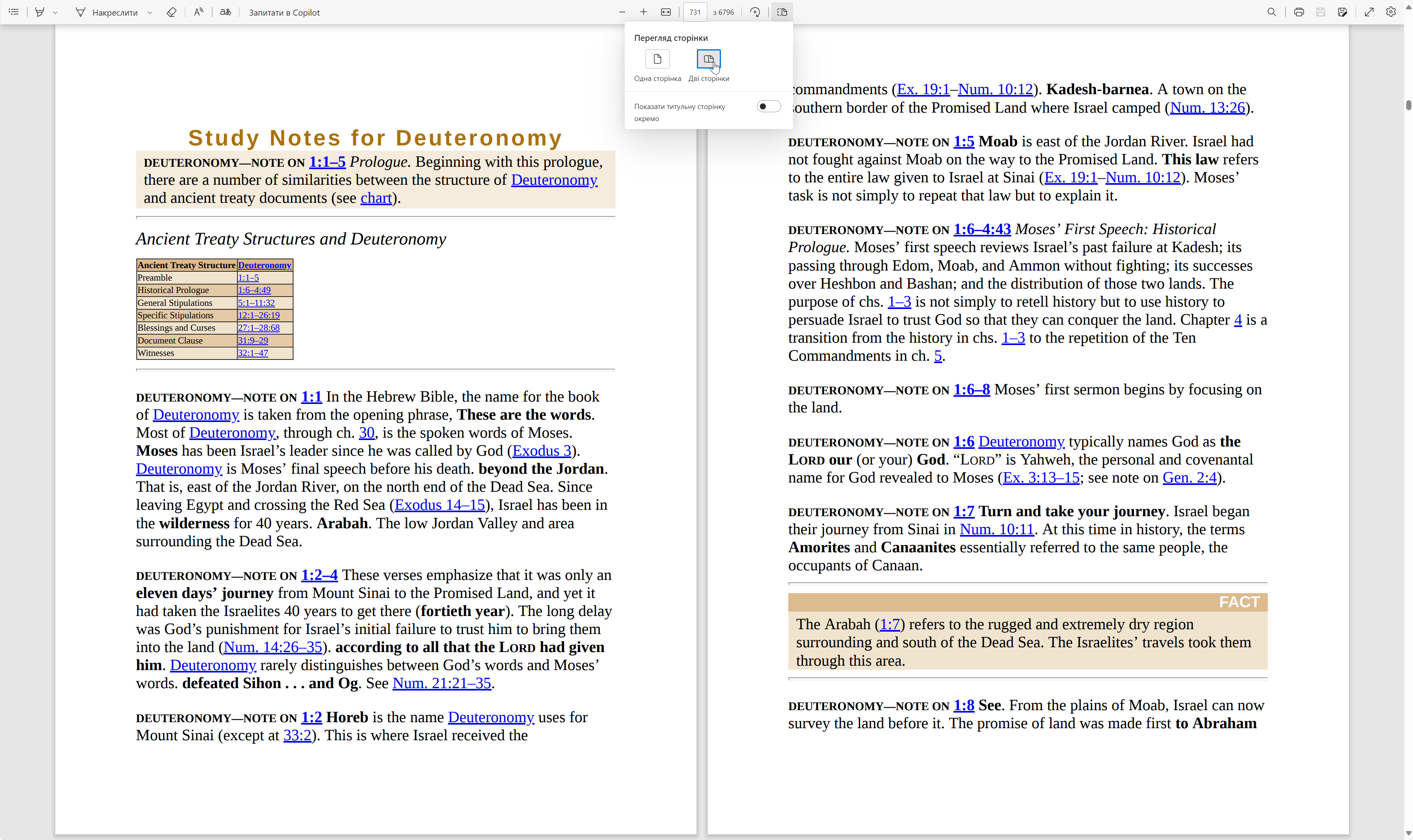Screen dimensions: 1413x840
Task: Click table link 31:9–29
Action: tap(253, 341)
